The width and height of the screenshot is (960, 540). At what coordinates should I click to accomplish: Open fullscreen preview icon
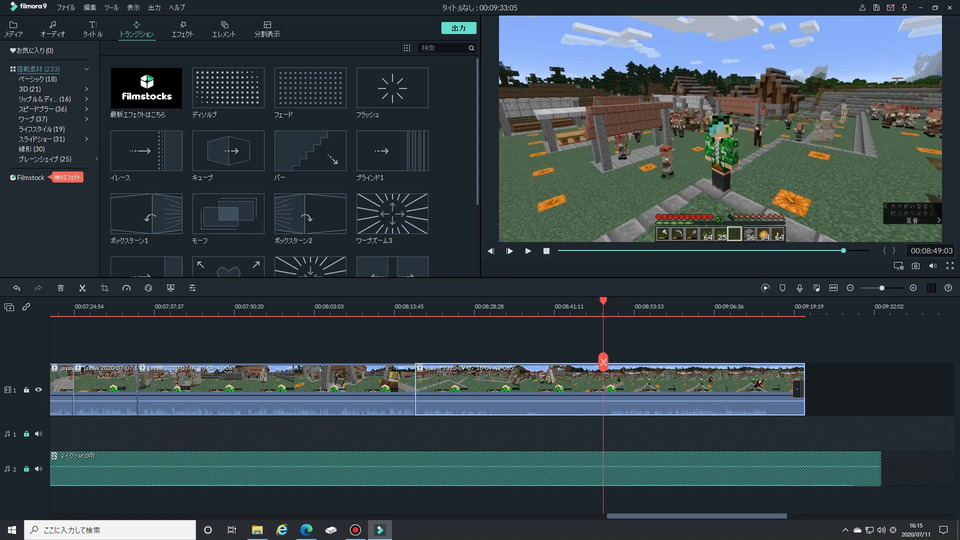point(950,266)
